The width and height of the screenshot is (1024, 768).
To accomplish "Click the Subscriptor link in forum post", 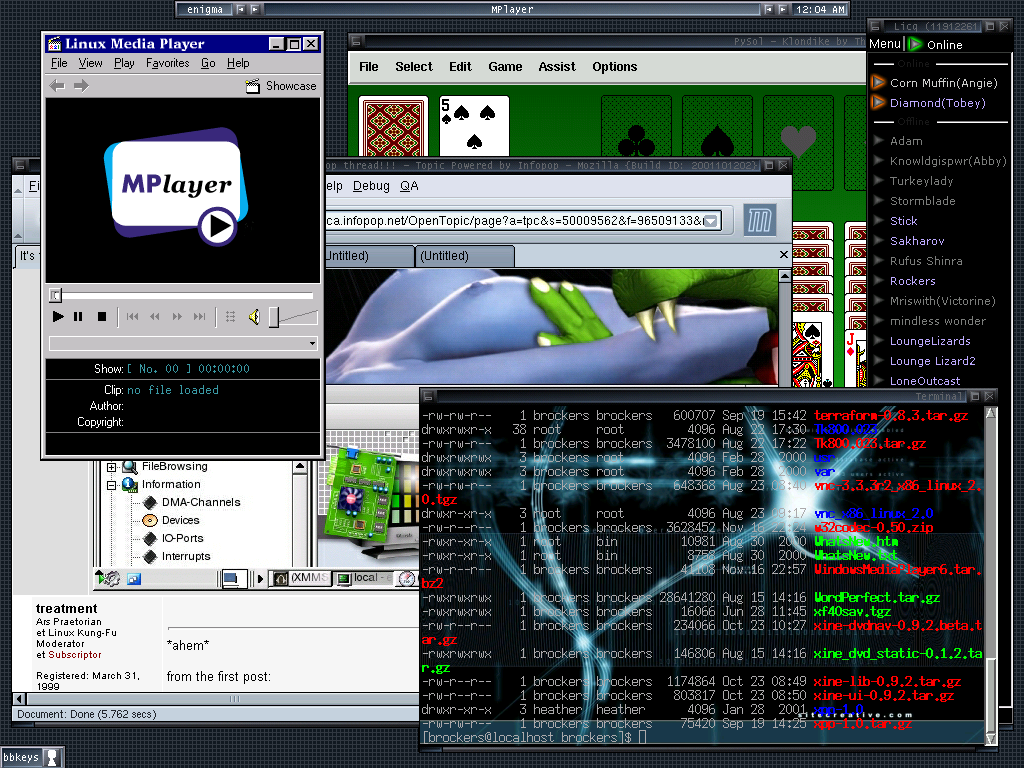I will click(x=74, y=655).
